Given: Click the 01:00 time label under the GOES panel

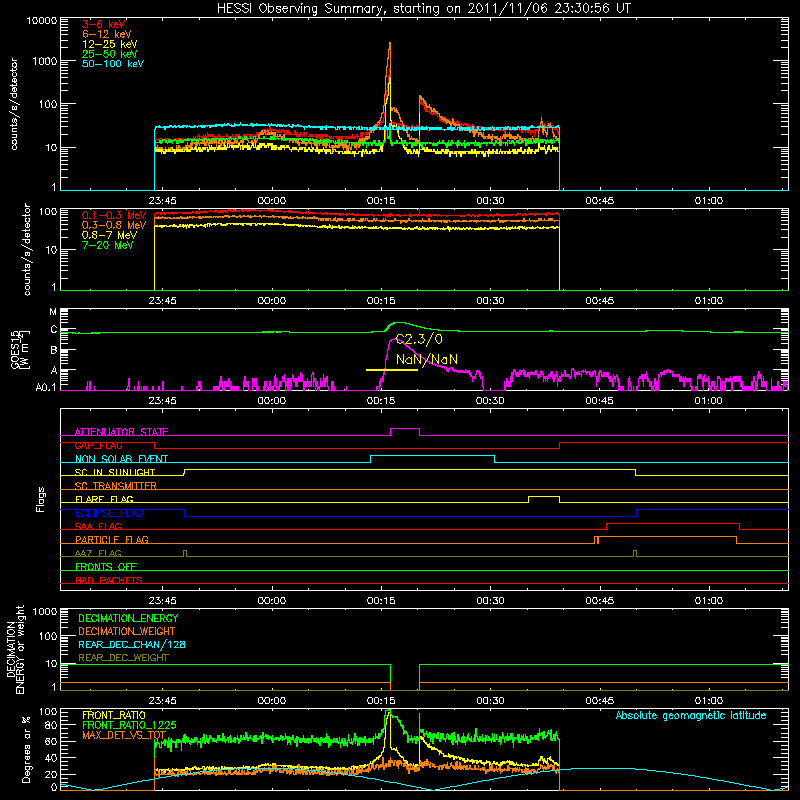Looking at the screenshot, I should (709, 401).
